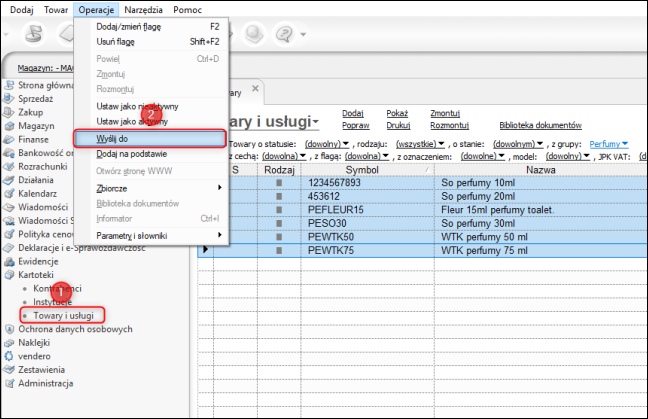
Task: Click the Pokaż link
Action: pos(397,113)
